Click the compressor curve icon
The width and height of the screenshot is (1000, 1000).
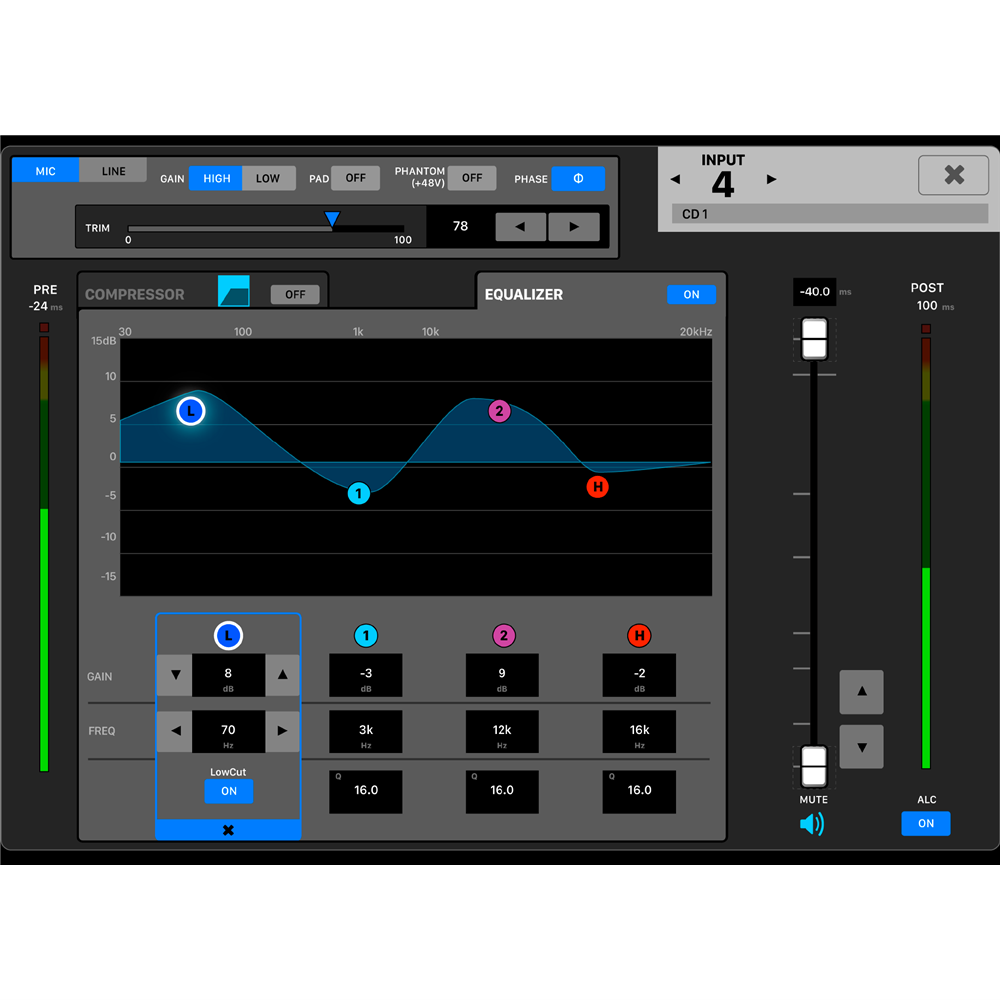click(x=233, y=291)
